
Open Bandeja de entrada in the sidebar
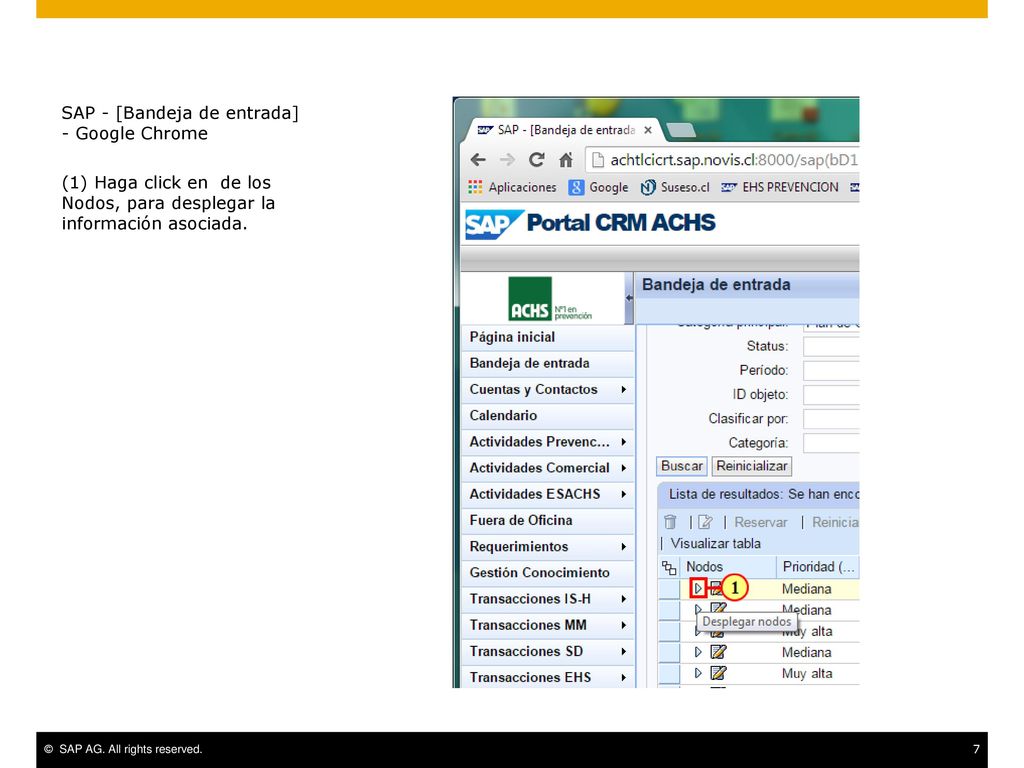click(x=547, y=363)
